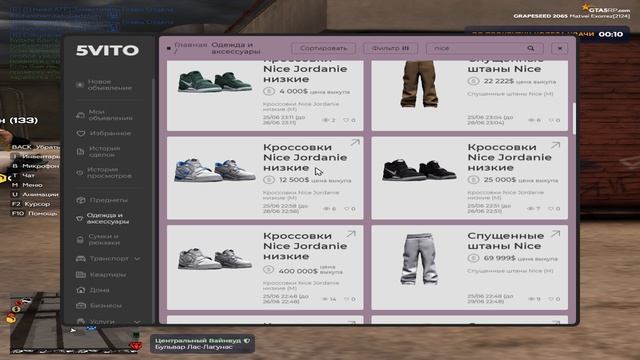This screenshot has height=360, width=640.
Task: Open История сделок sidebar icon
Action: [80, 152]
